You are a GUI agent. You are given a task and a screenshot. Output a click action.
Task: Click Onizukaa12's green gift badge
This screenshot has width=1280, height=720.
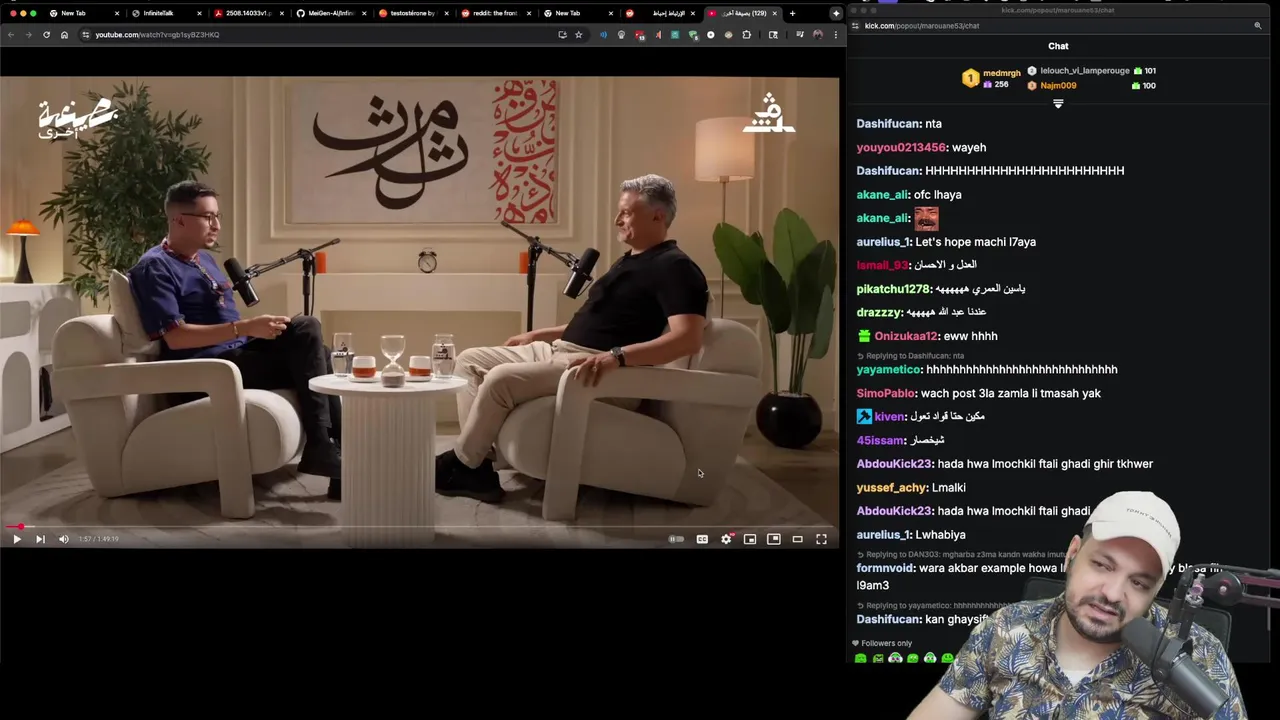point(863,337)
